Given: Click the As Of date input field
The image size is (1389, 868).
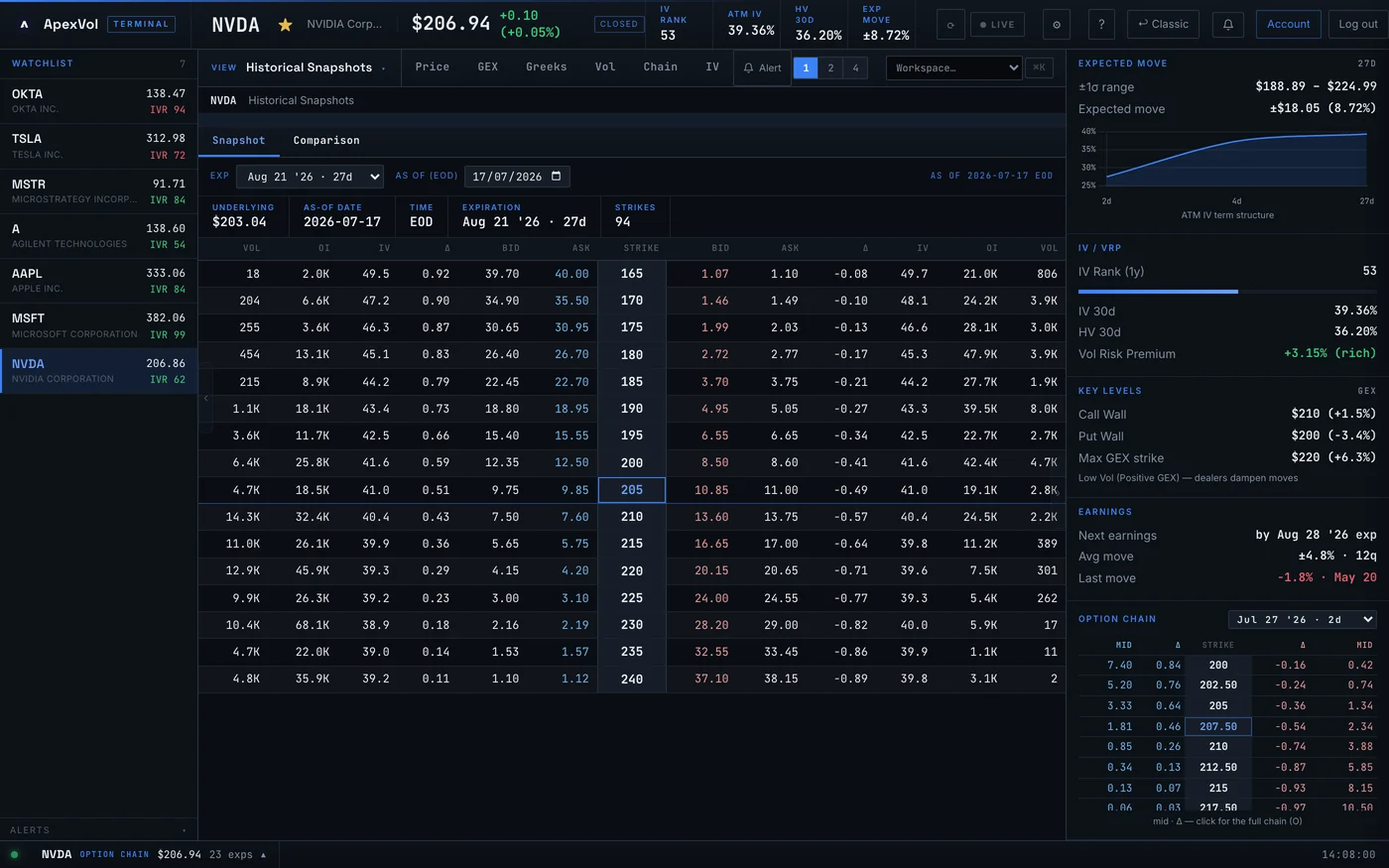Looking at the screenshot, I should (x=517, y=177).
